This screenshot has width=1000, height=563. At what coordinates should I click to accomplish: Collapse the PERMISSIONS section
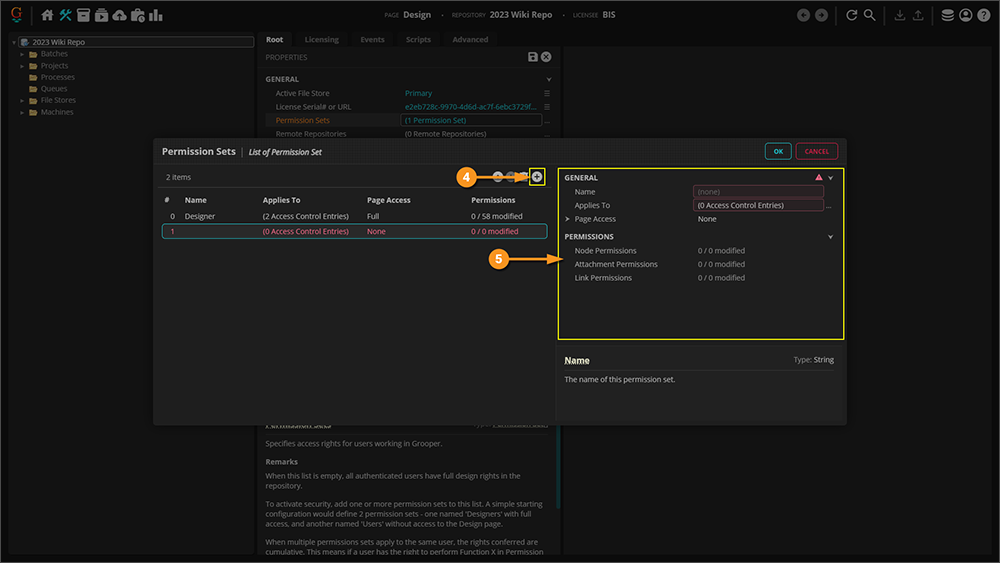830,237
